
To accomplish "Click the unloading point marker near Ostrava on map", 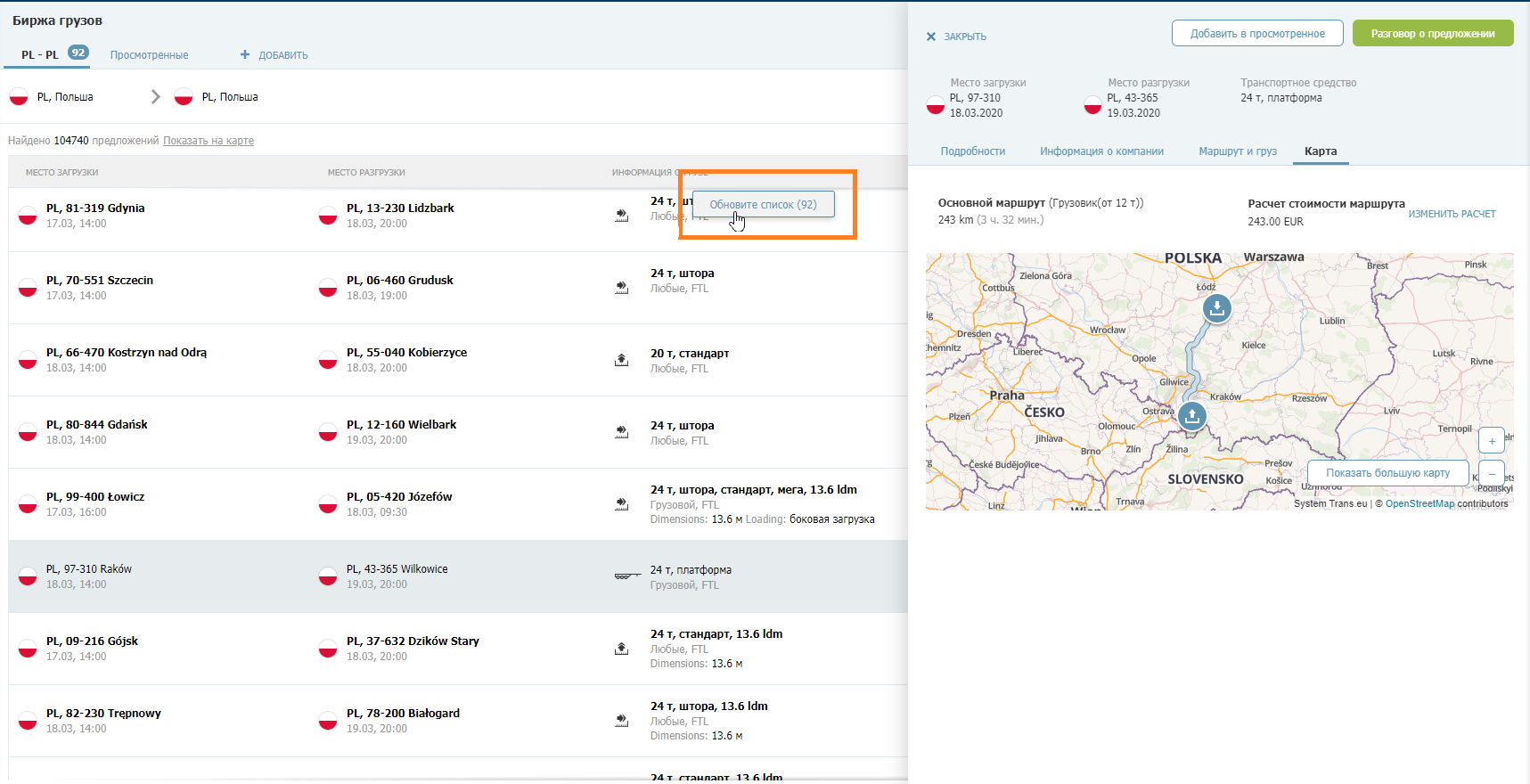I will [x=1192, y=416].
